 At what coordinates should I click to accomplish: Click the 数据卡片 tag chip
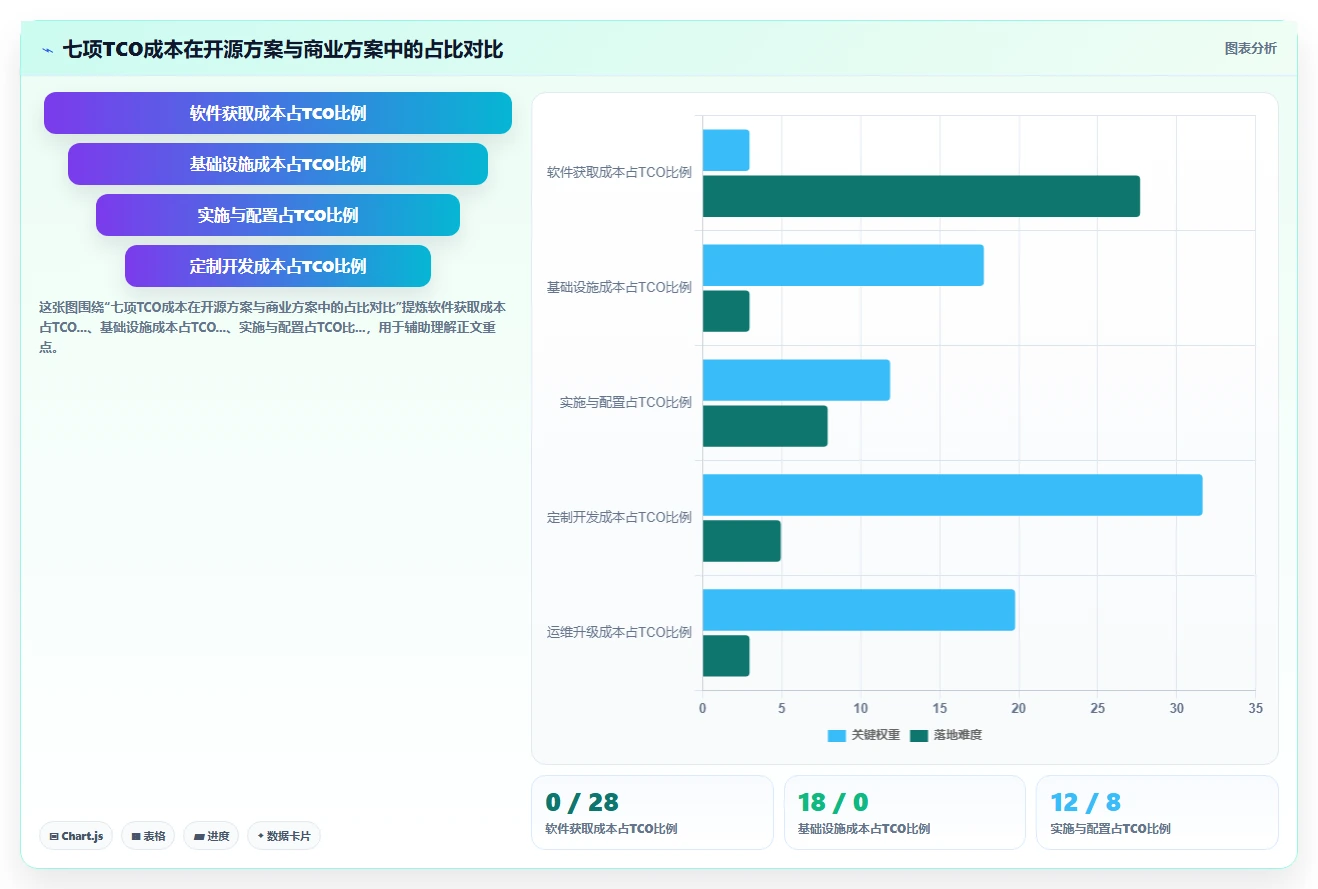click(284, 836)
